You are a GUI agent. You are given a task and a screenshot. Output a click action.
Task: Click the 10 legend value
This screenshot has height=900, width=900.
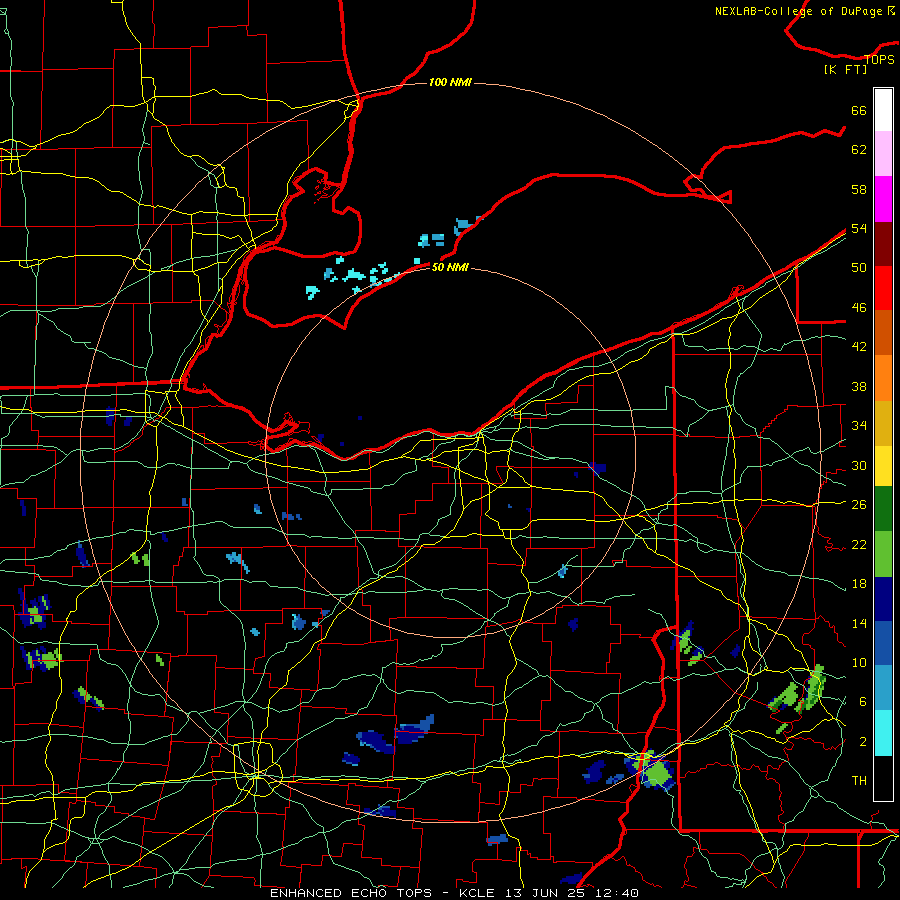[x=859, y=663]
